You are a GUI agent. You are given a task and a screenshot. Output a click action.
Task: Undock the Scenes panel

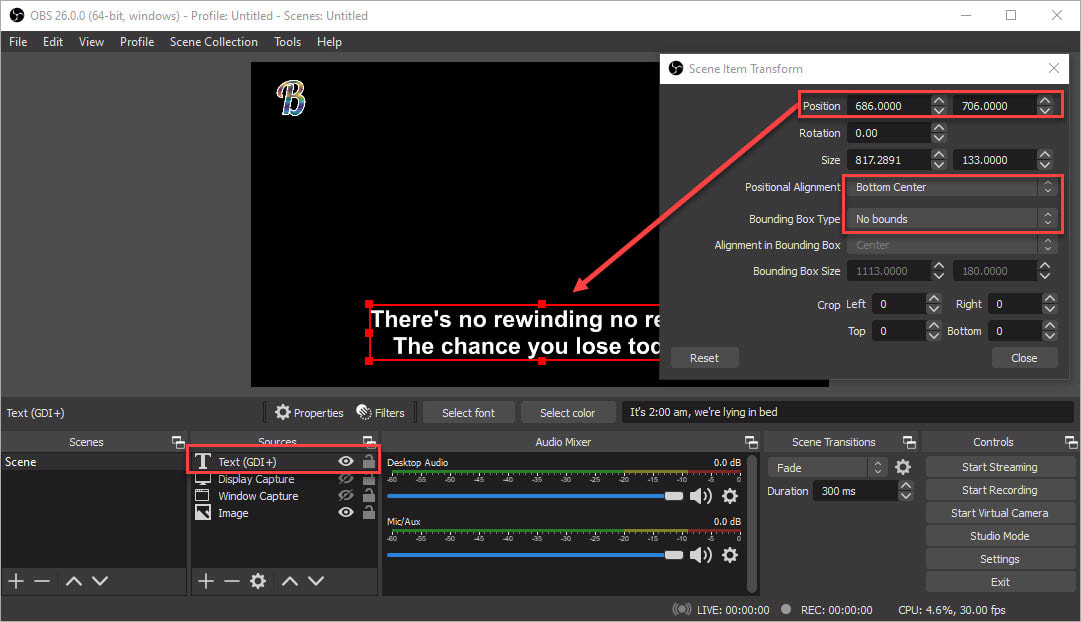coord(178,442)
